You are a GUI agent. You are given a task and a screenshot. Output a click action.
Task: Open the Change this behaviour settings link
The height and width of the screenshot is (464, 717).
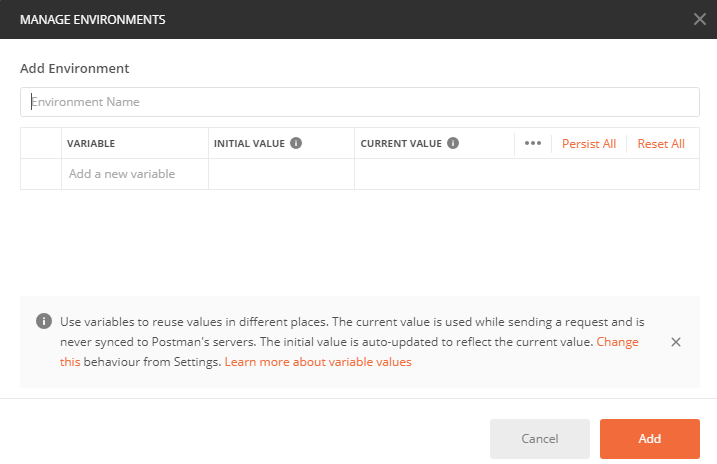(617, 342)
